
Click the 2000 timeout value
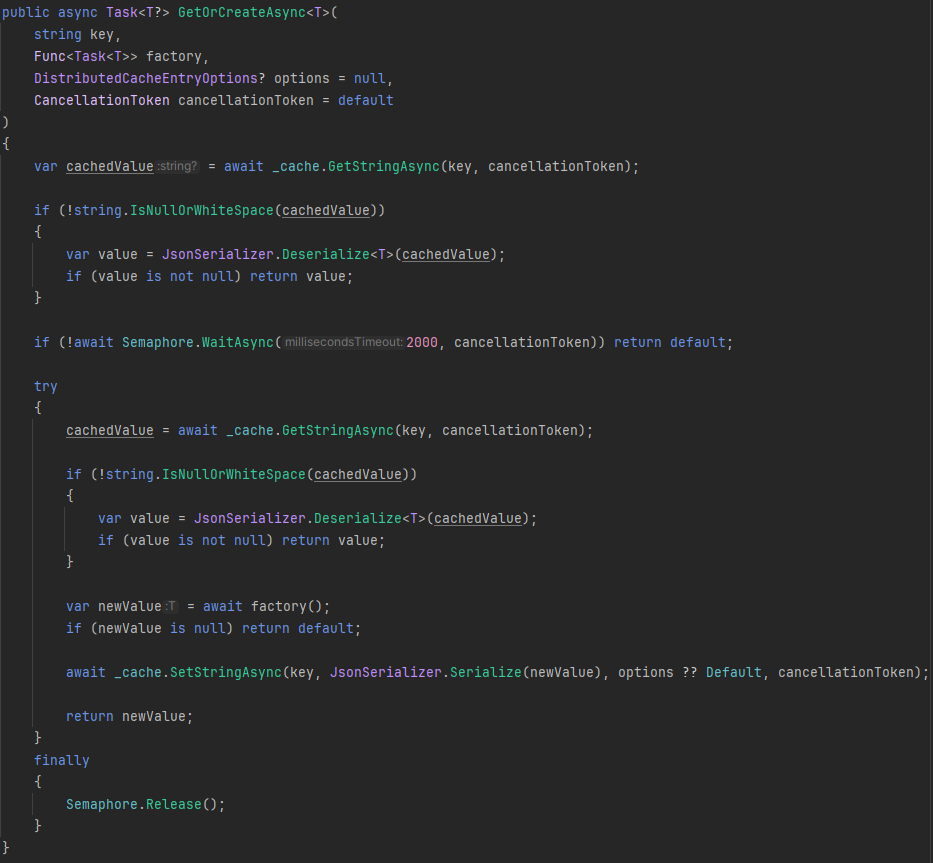point(422,343)
